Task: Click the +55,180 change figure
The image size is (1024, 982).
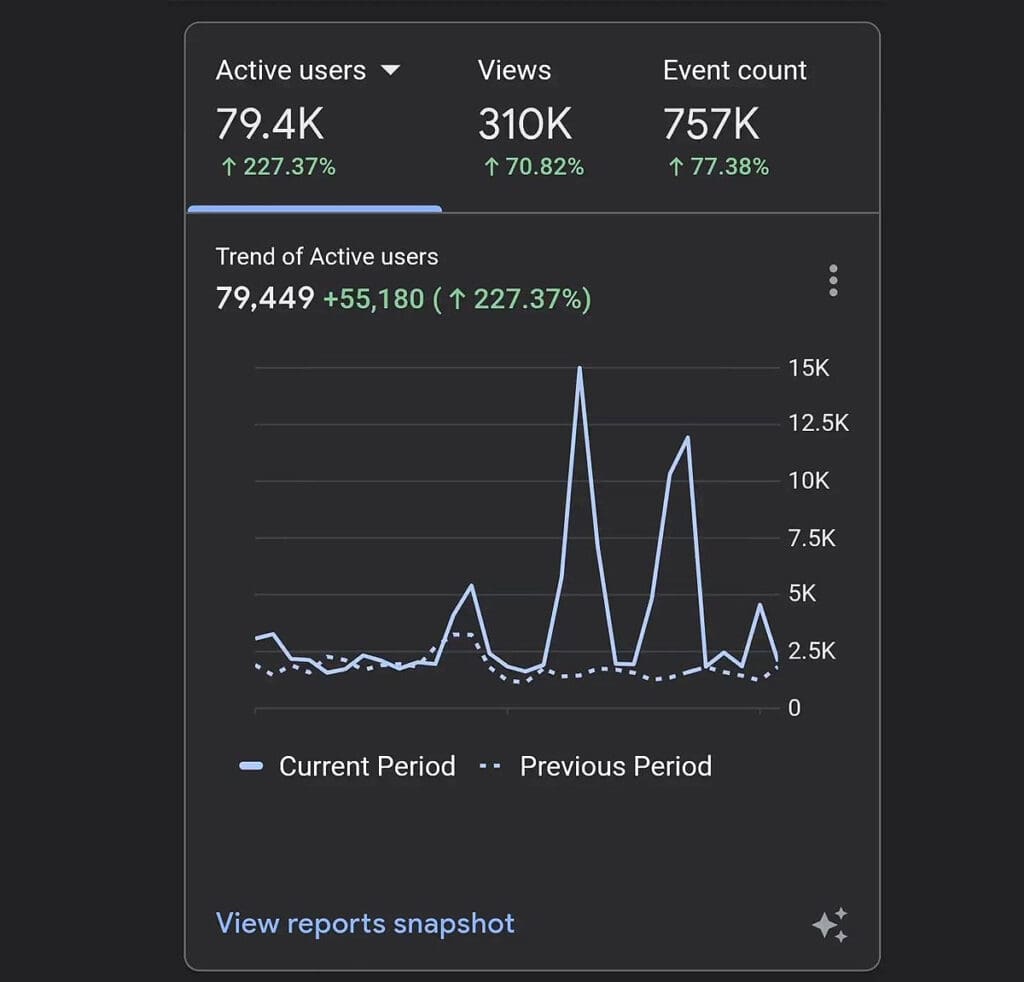Action: pos(373,298)
